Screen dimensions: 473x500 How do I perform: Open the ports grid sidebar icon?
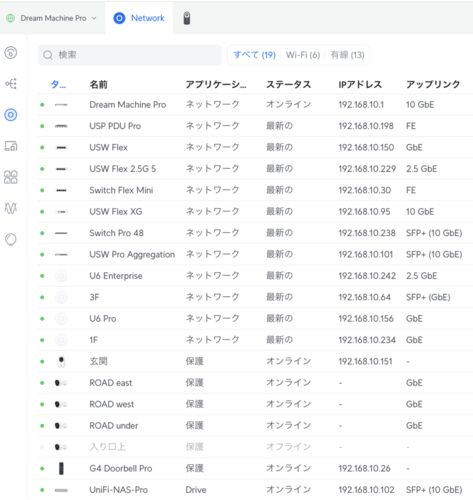(11, 177)
